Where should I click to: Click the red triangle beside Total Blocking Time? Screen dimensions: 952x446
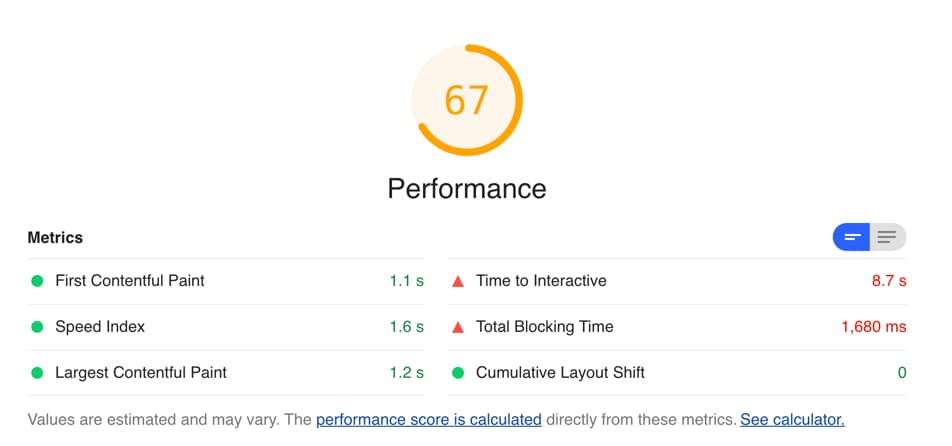click(x=458, y=327)
